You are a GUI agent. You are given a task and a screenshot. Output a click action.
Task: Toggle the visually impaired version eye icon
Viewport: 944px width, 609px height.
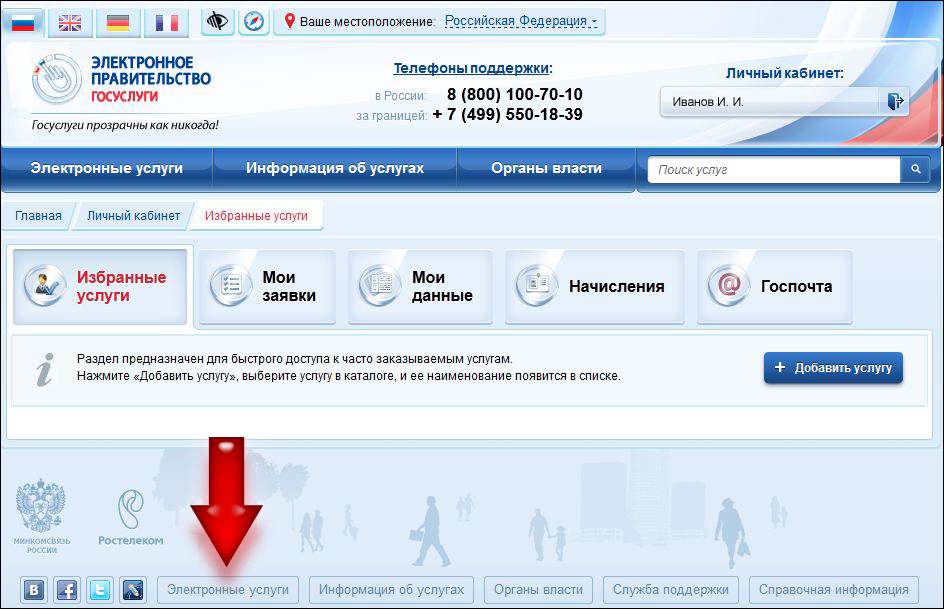(x=219, y=21)
